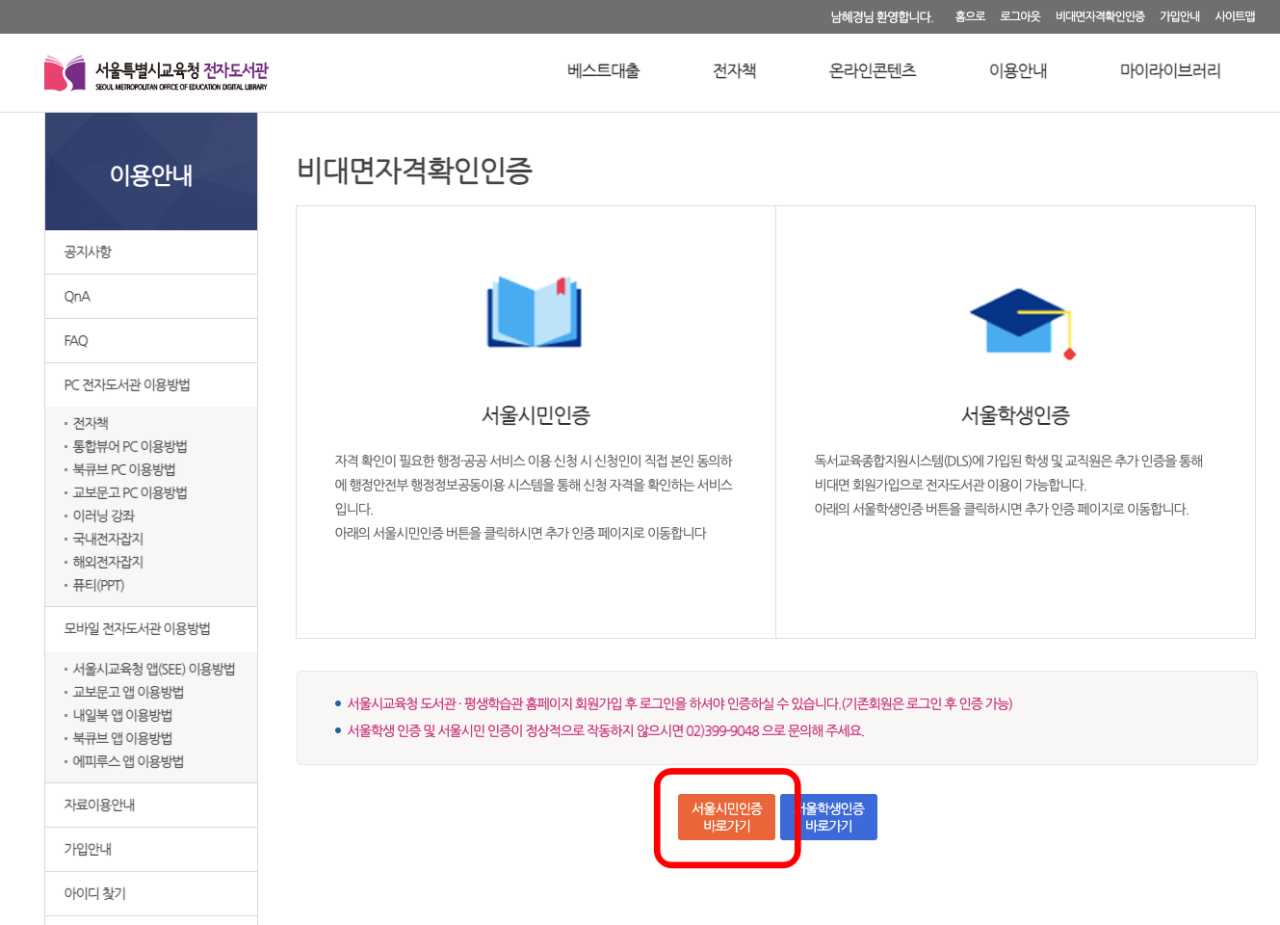Screen dimensions: 1280x925
Task: Select 자료이용안내 in the sidebar
Action: point(151,805)
